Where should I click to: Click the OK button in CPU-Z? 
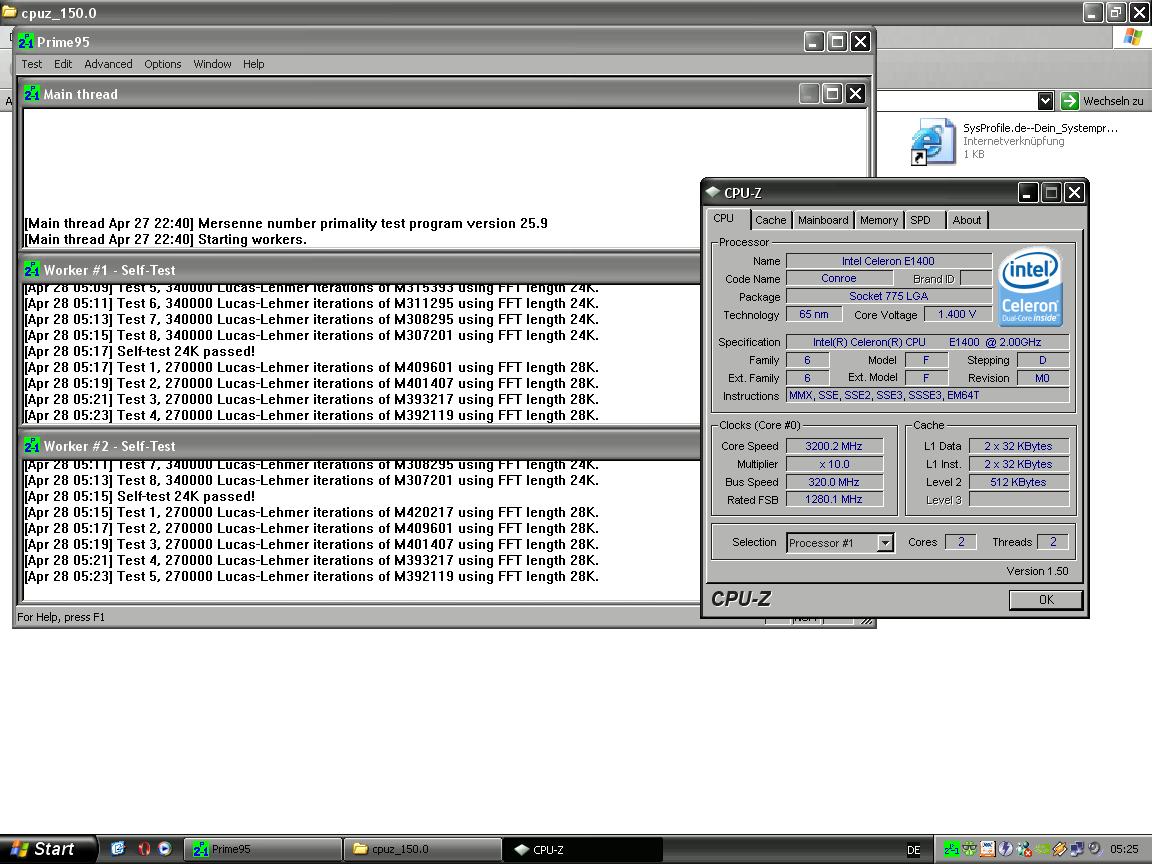[1046, 600]
